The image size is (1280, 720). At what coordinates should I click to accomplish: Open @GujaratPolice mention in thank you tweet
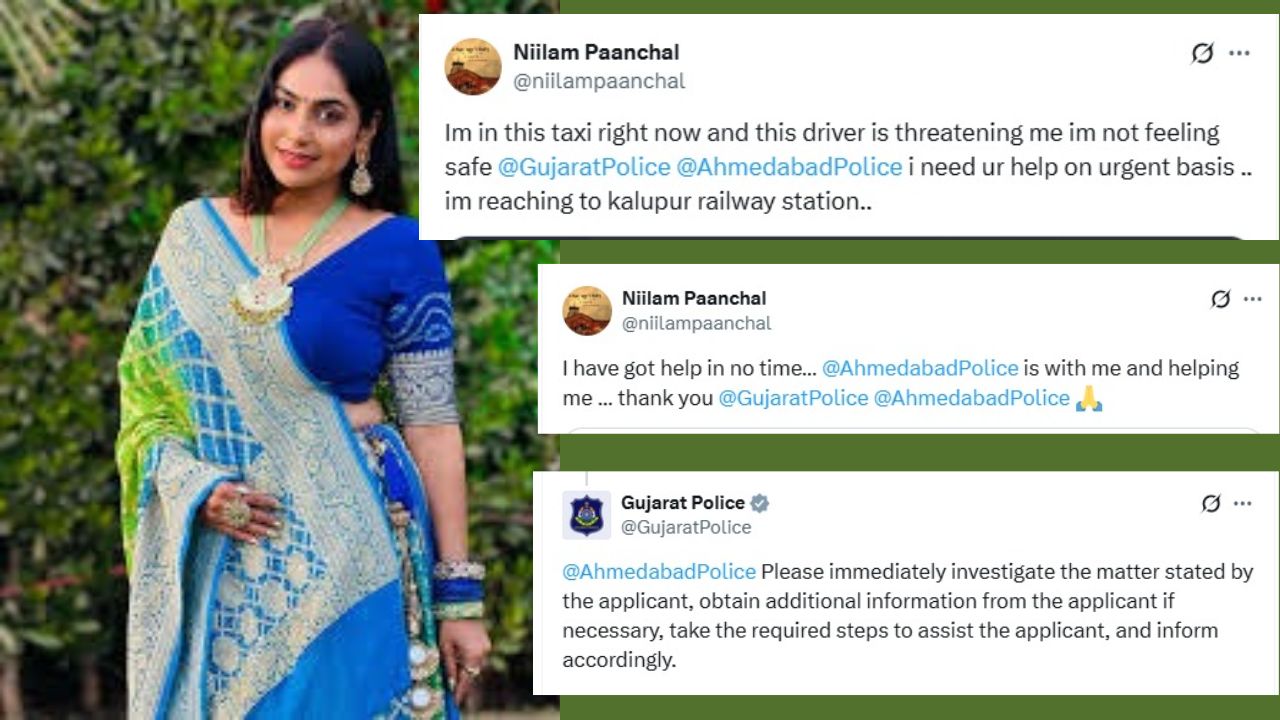[x=793, y=398]
